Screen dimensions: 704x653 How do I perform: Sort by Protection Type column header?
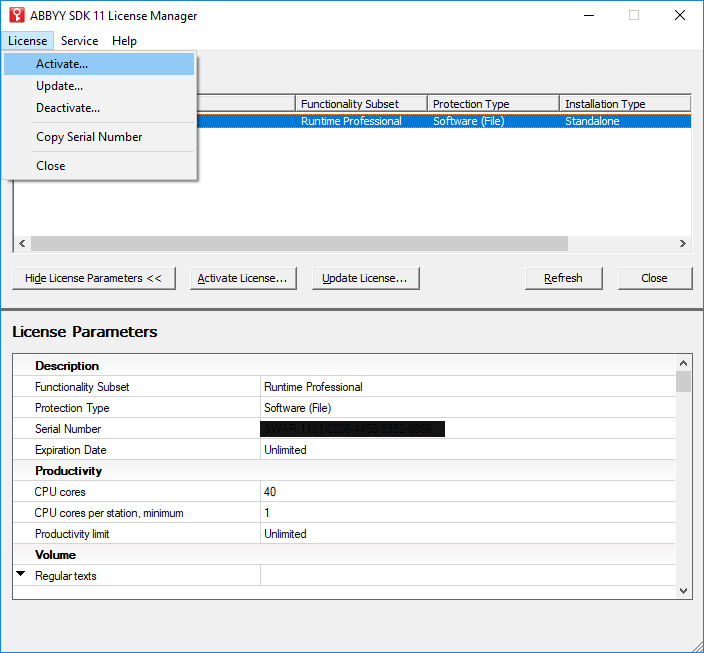pos(493,104)
